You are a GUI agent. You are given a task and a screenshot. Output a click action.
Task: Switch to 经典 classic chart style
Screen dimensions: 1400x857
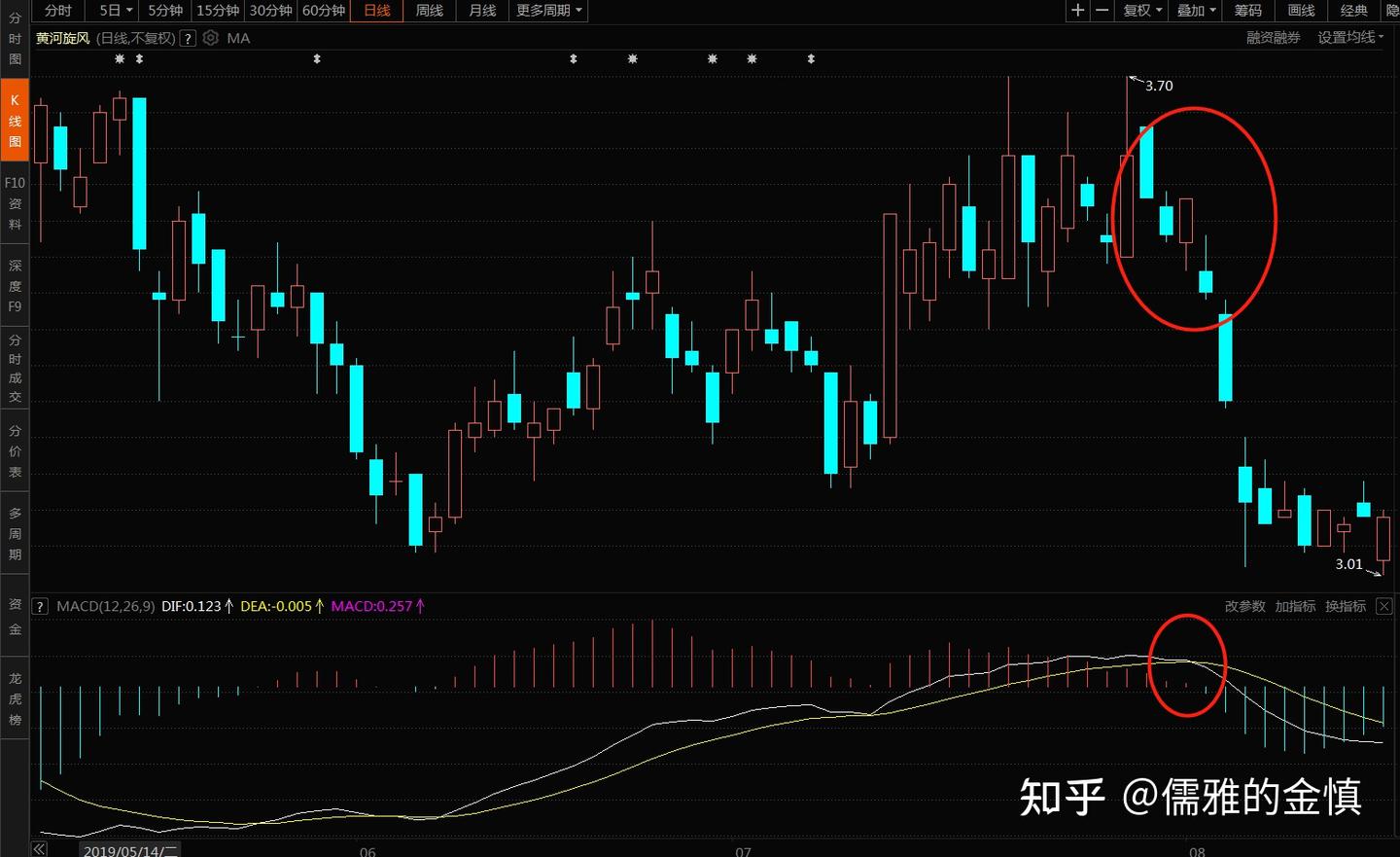pyautogui.click(x=1353, y=11)
